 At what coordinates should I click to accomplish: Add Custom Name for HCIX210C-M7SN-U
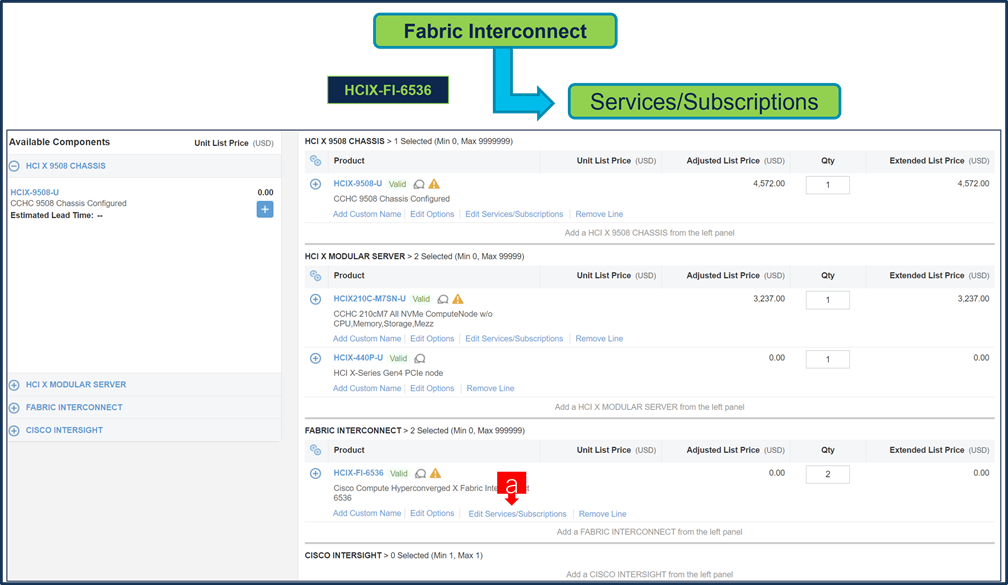367,339
